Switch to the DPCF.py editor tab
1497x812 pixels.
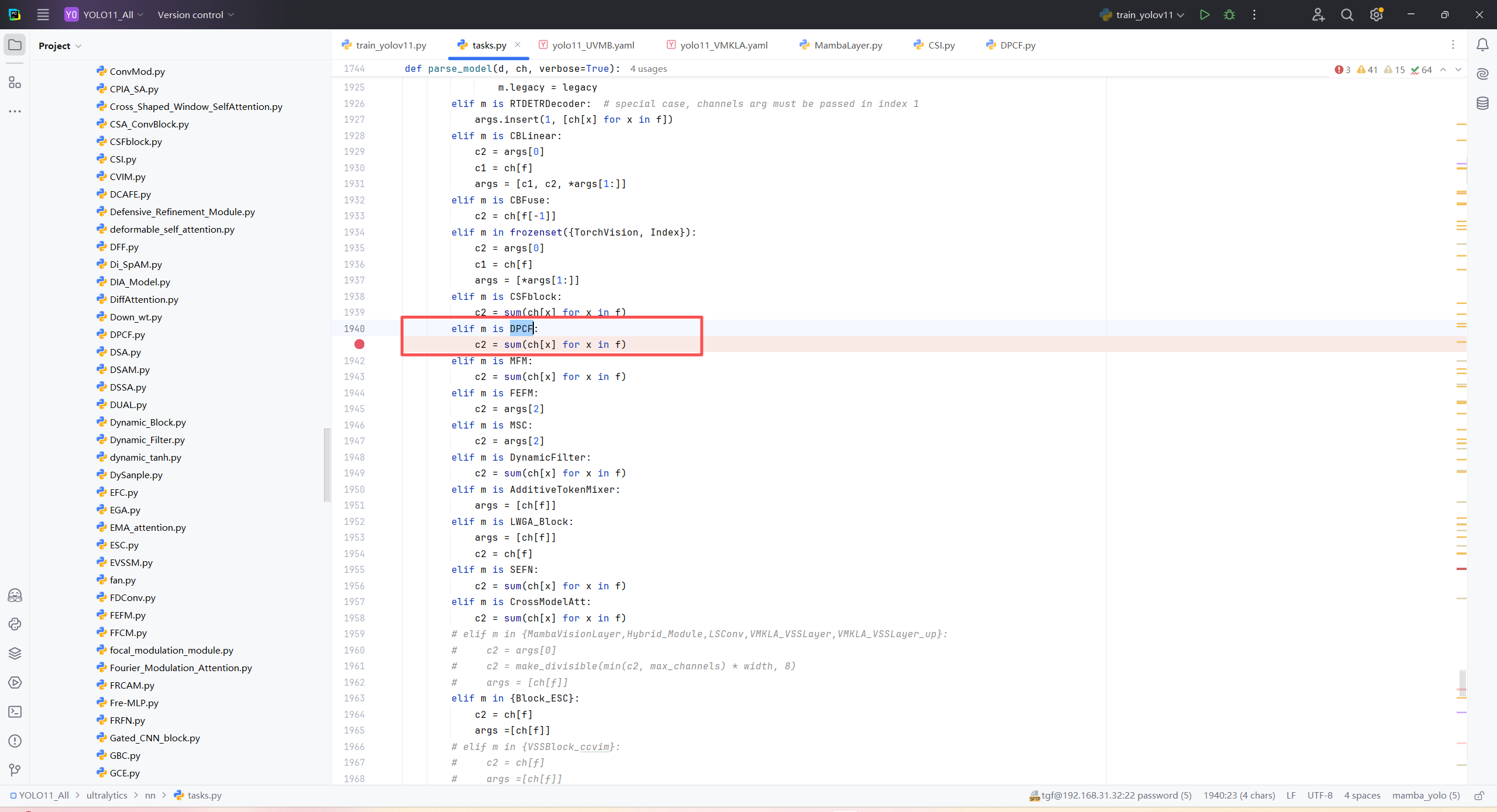(x=1017, y=45)
